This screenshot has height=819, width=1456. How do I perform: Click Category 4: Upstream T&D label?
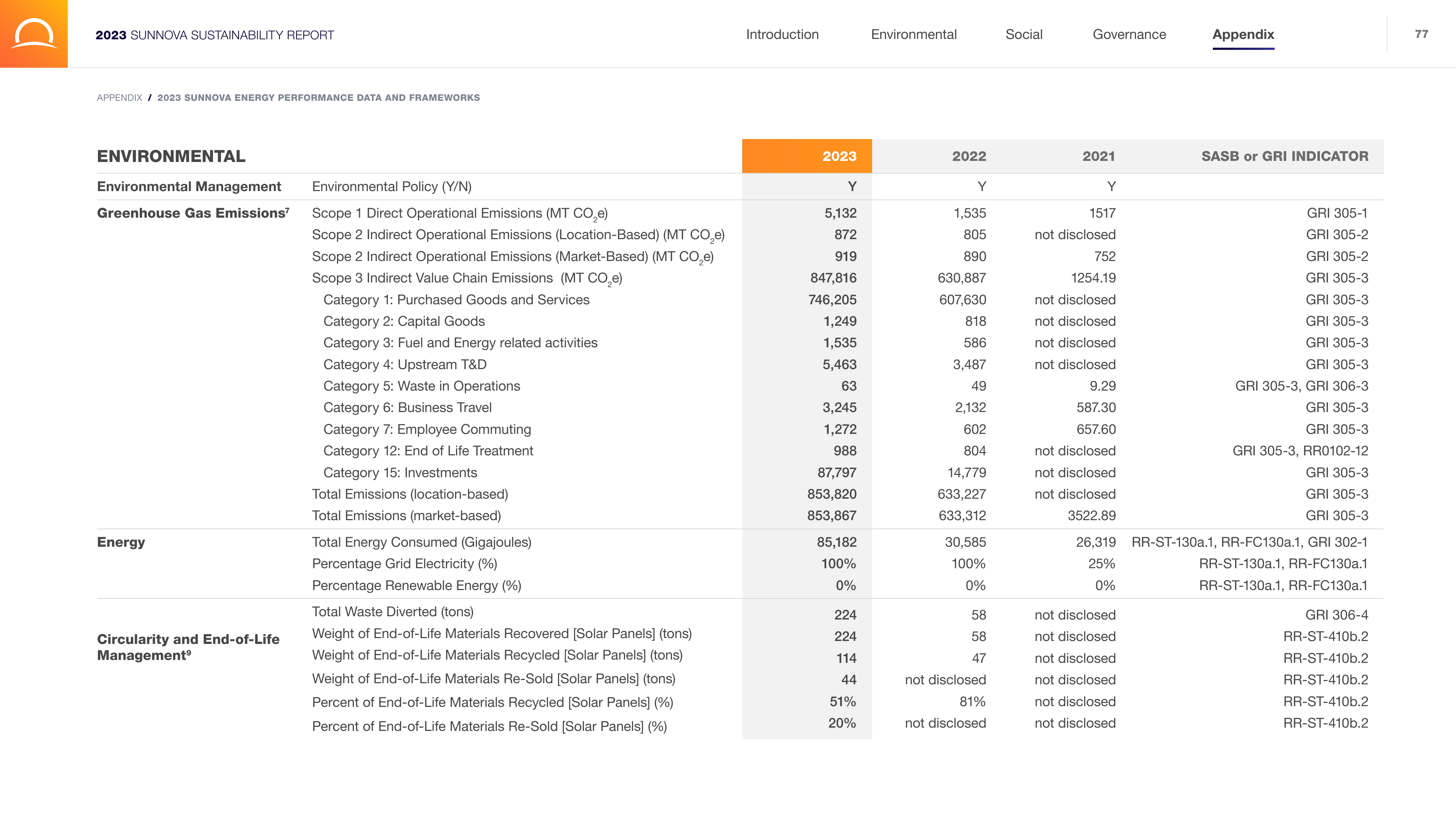tap(405, 365)
